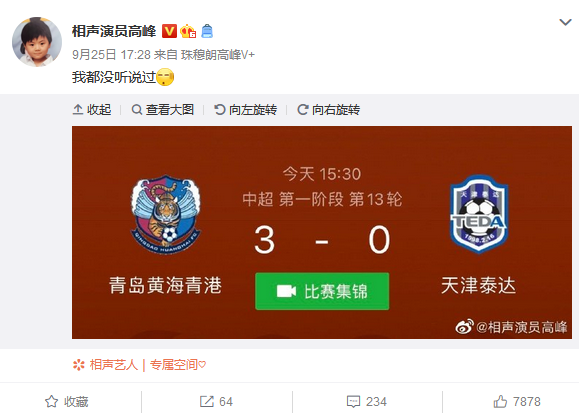Click the Tianjin TEDA team logo

479,214
